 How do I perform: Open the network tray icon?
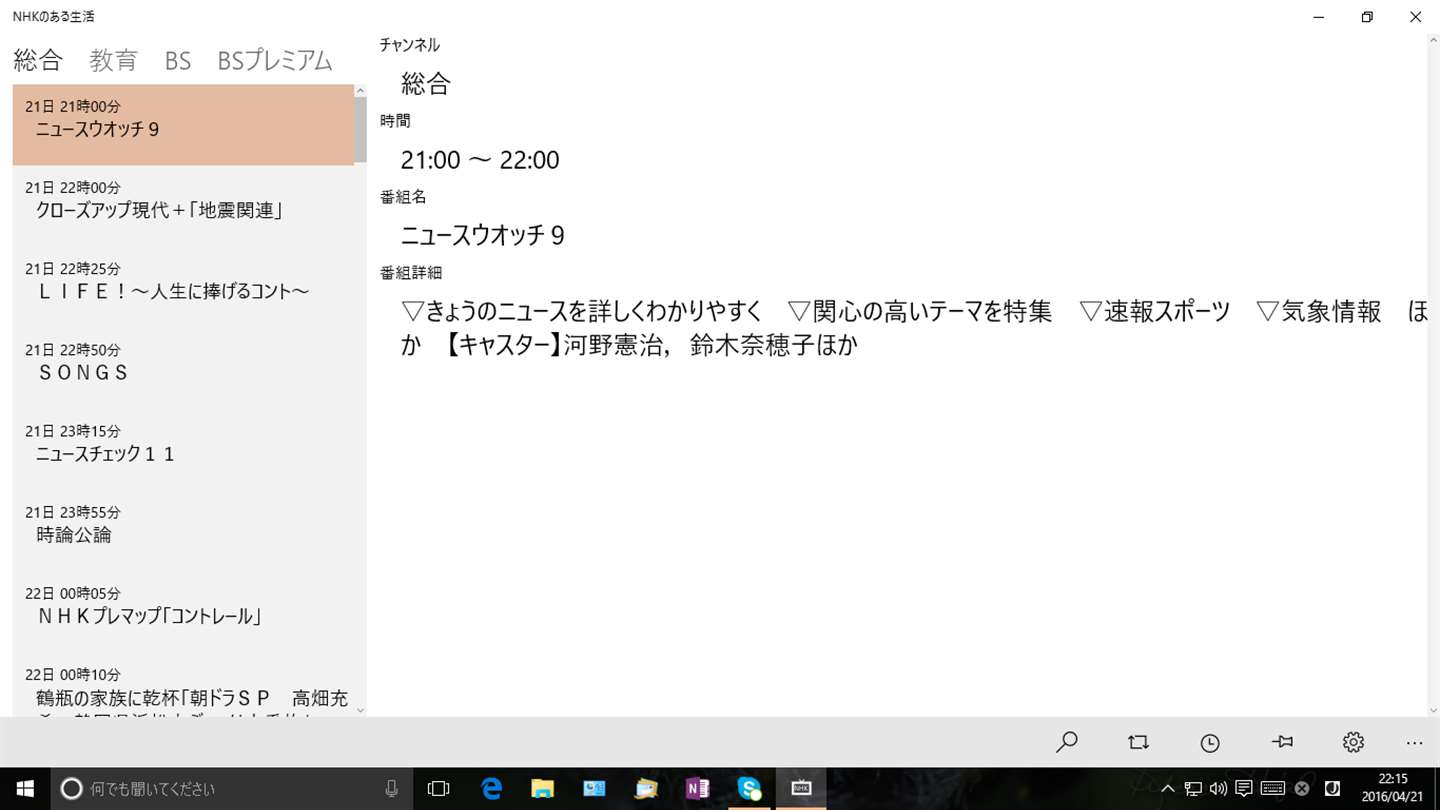point(1193,789)
